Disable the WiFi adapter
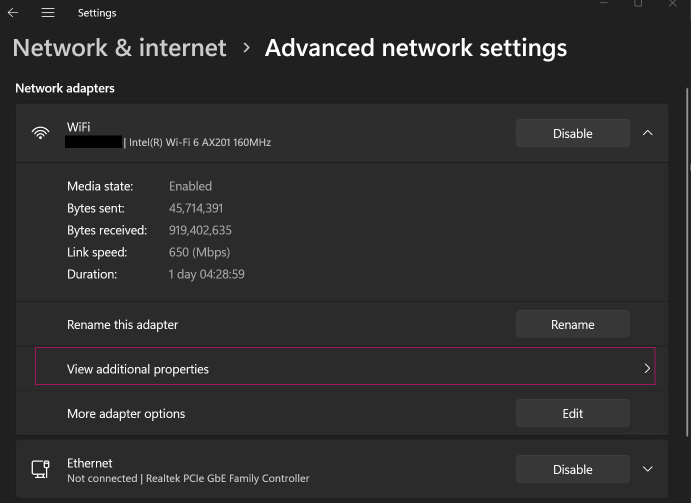 572,133
